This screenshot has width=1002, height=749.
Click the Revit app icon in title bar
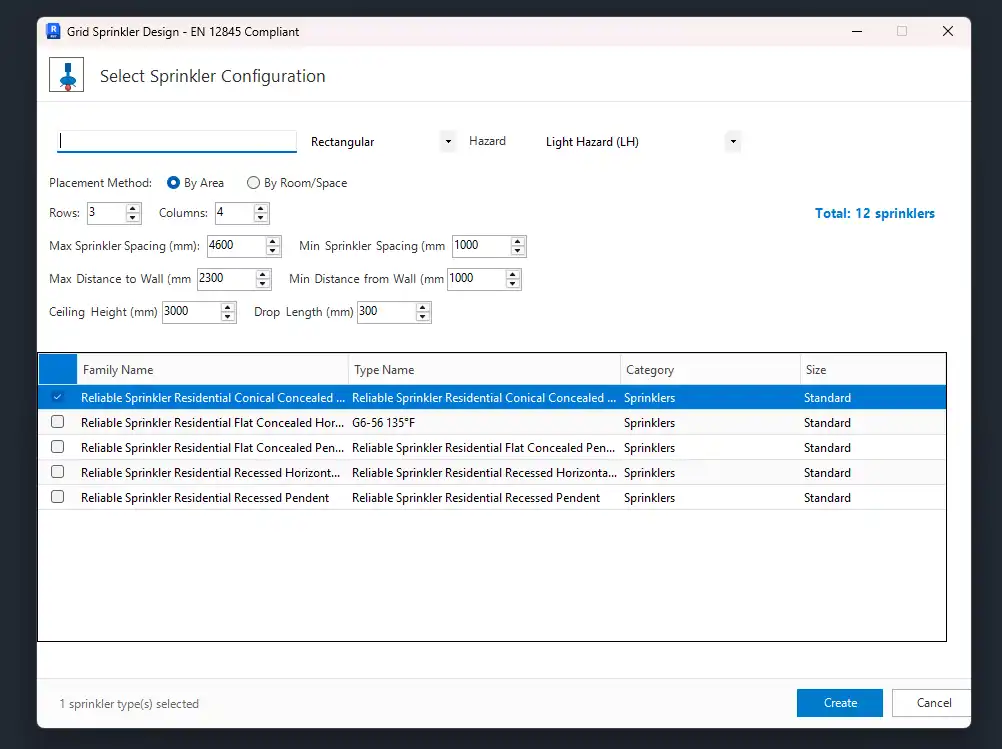click(x=54, y=31)
